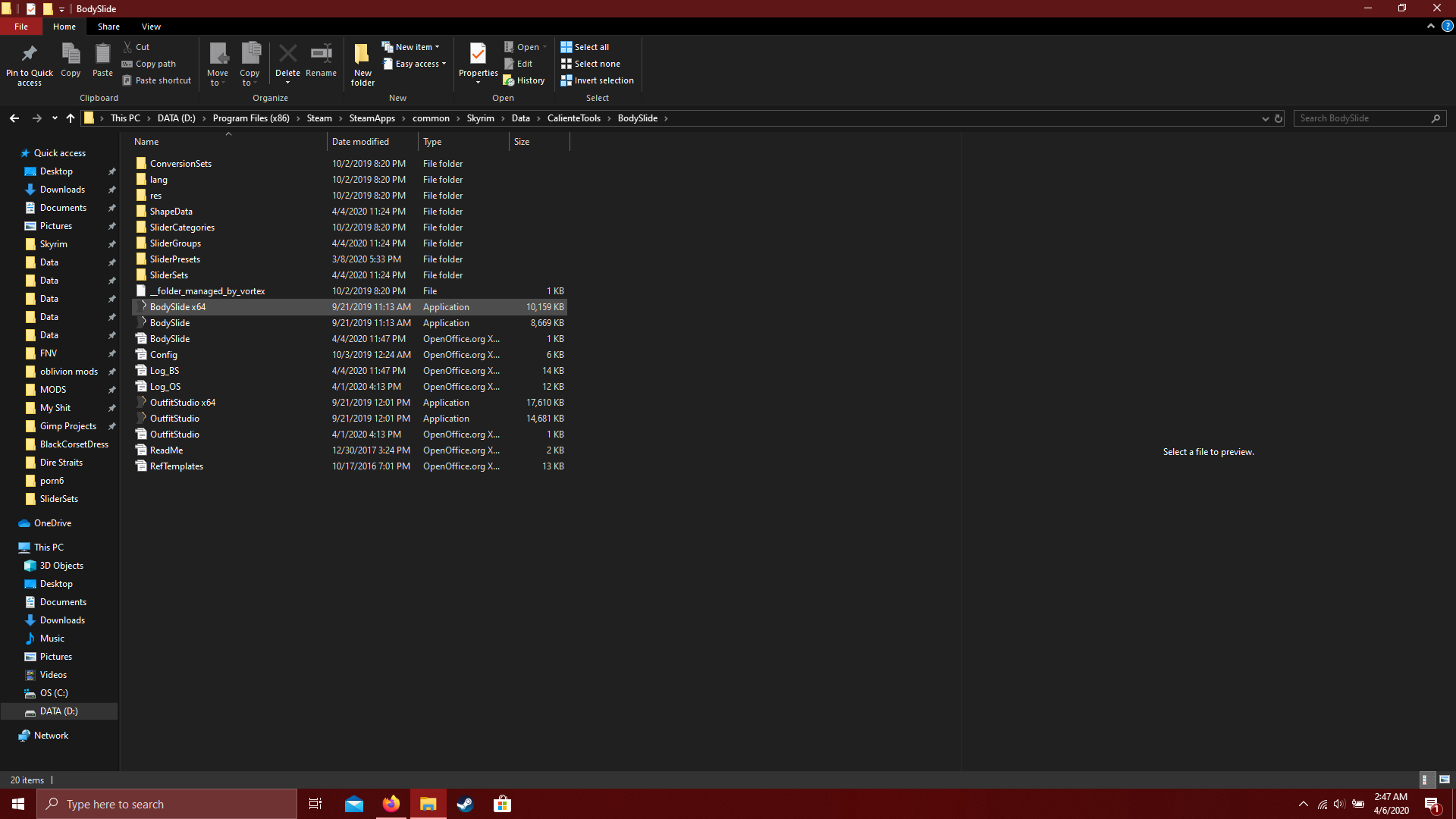The image size is (1456, 819).
Task: Go up one folder level
Action: pos(71,118)
